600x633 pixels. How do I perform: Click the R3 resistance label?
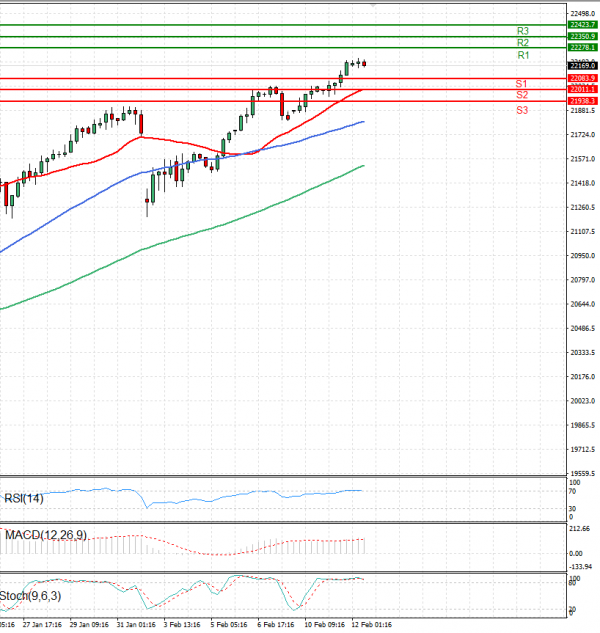522,31
